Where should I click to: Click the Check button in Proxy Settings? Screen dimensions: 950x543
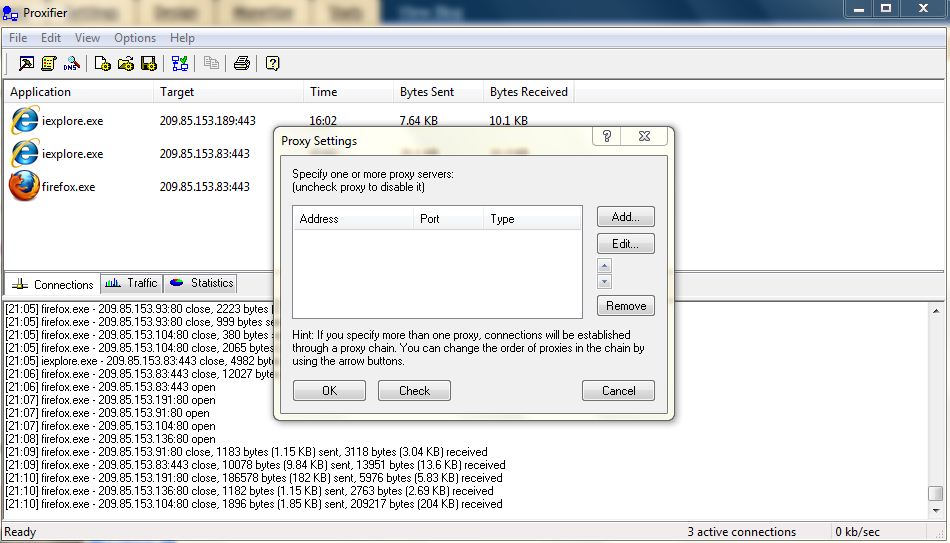click(x=414, y=390)
